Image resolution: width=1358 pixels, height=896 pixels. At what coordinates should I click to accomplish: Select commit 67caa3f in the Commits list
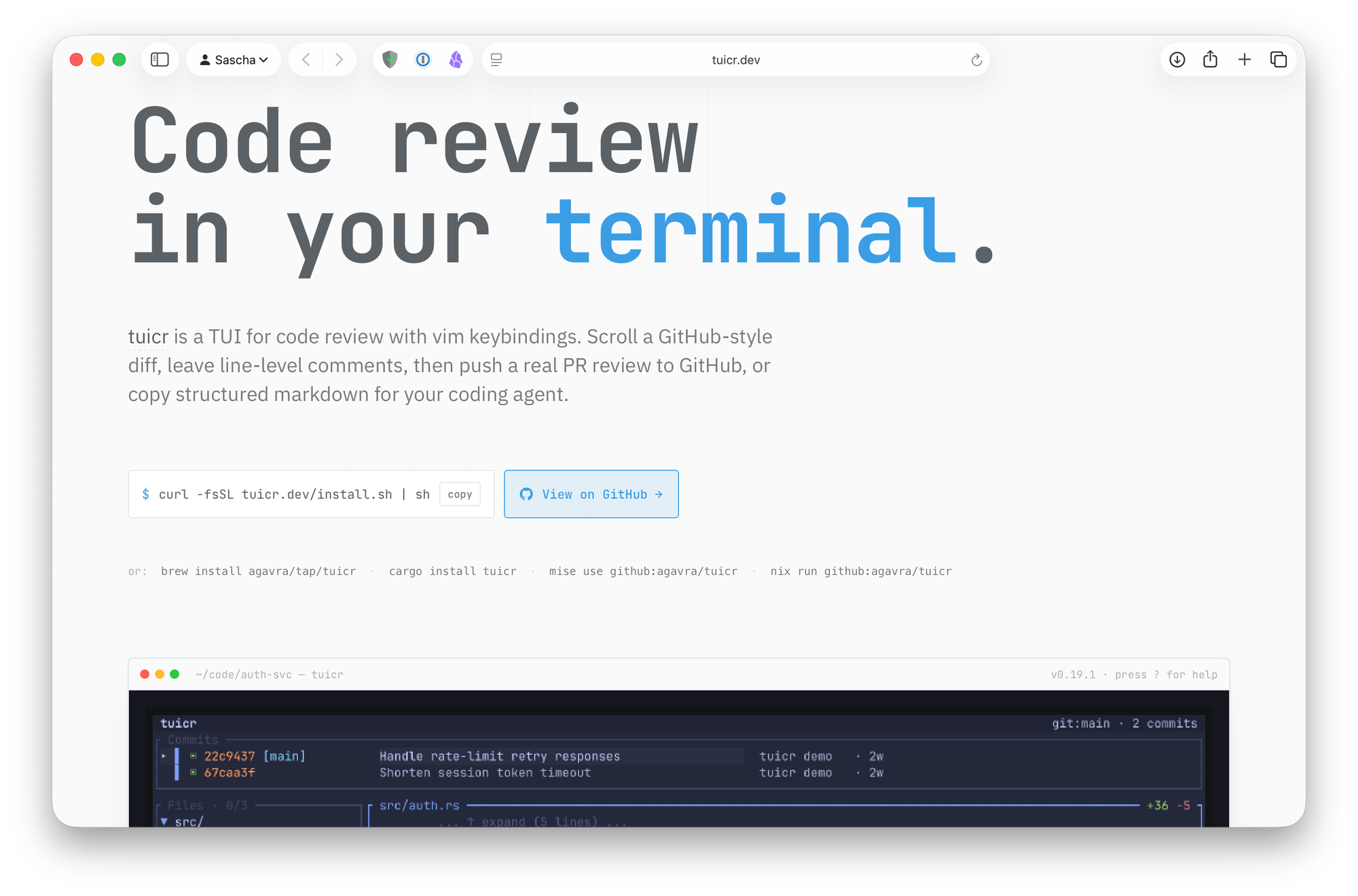230,772
